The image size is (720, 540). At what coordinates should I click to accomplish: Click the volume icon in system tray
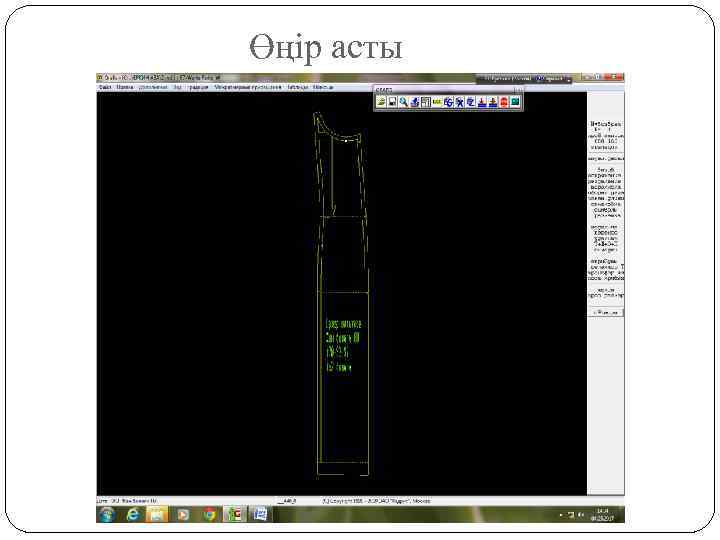pos(581,515)
